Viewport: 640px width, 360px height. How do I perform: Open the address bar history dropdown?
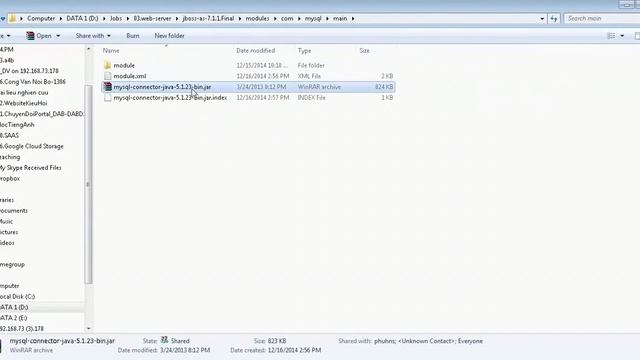tap(542, 19)
